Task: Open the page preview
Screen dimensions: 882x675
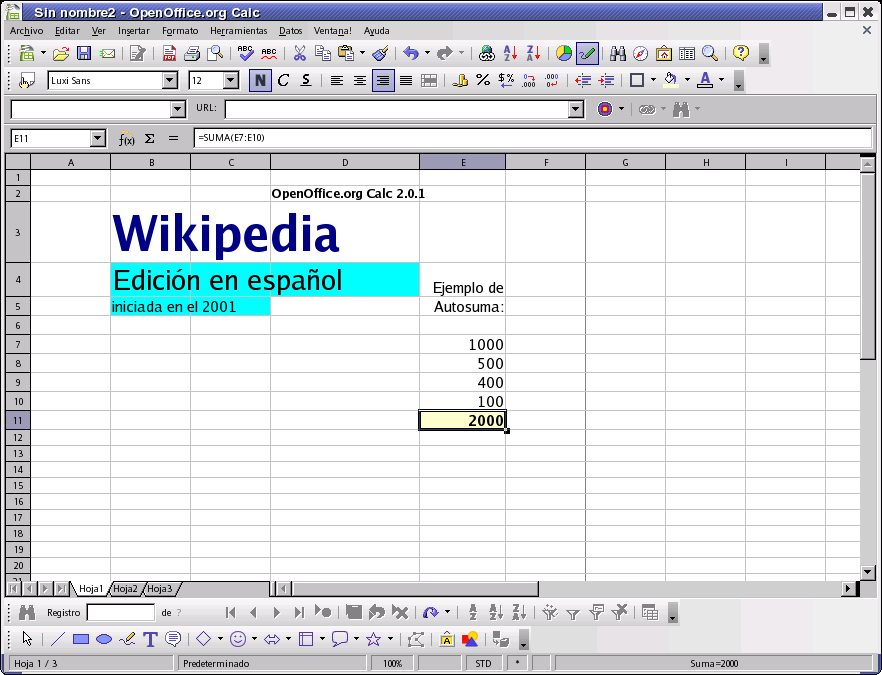Action: (x=215, y=53)
